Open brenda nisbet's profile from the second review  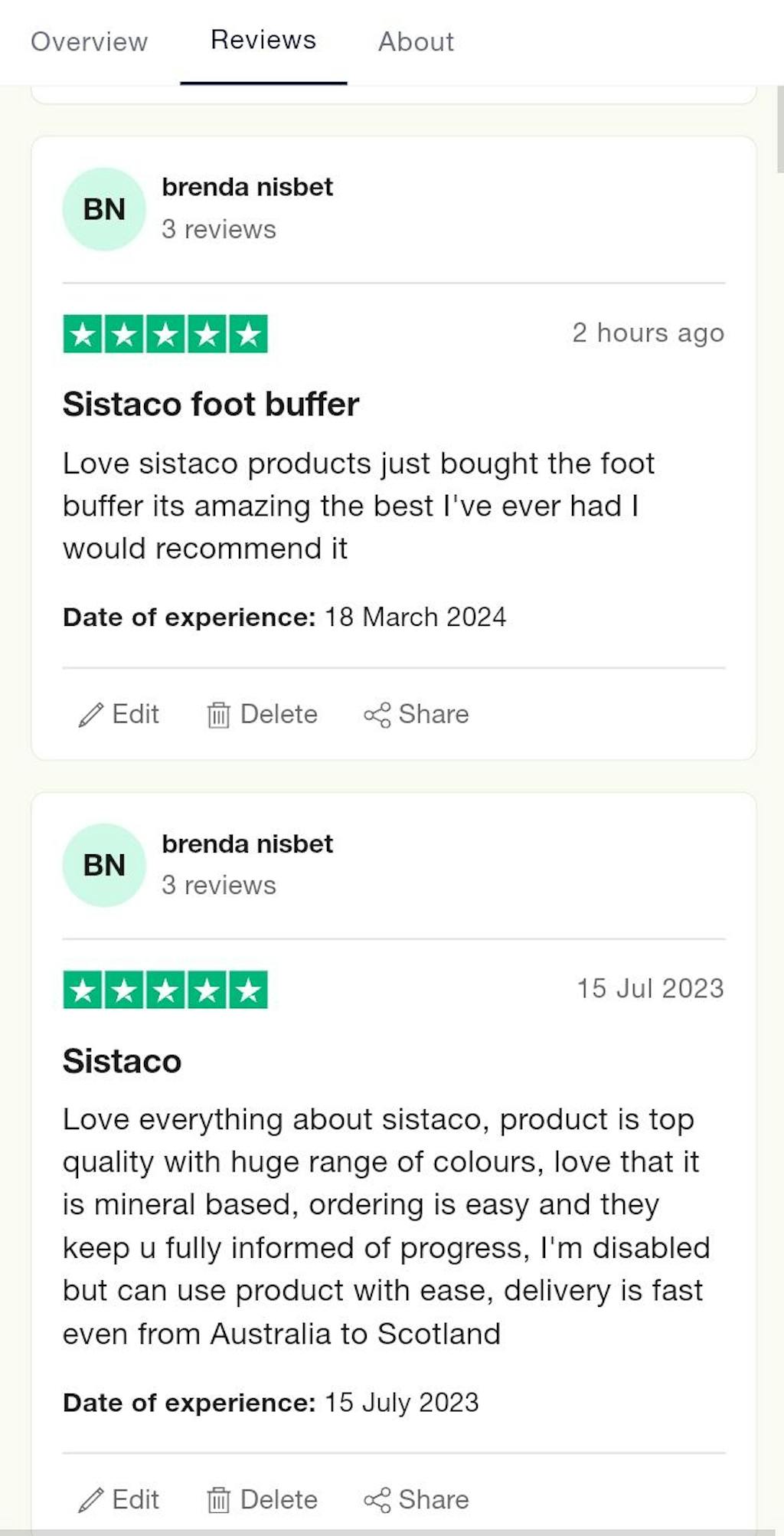click(247, 843)
